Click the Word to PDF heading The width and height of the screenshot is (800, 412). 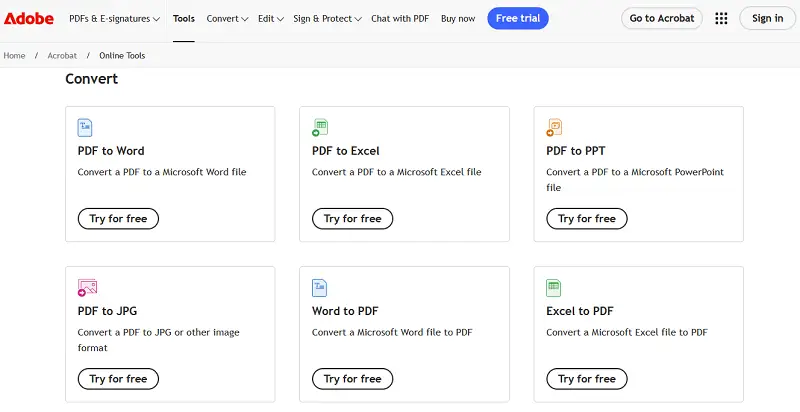pyautogui.click(x=345, y=311)
